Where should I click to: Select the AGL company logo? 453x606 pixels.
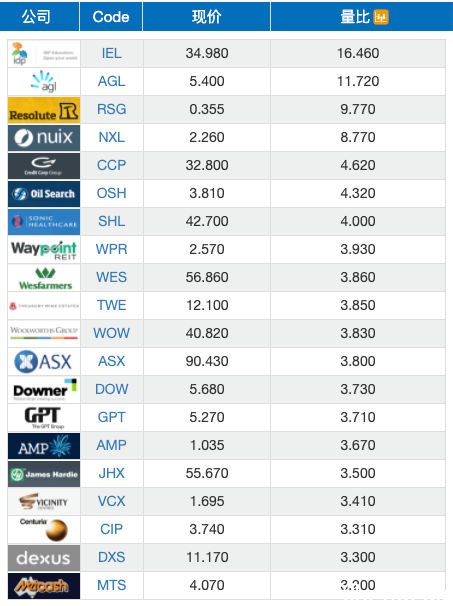coord(44,82)
